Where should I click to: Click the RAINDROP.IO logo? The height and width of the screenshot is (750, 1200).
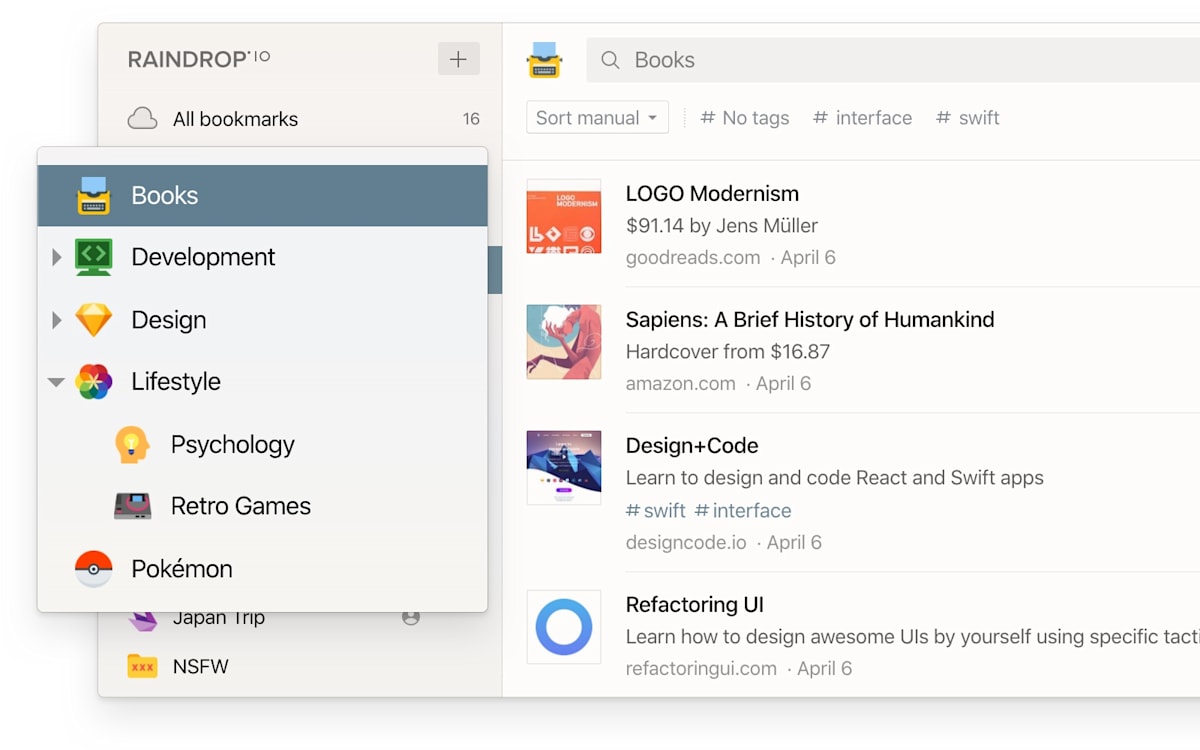199,59
